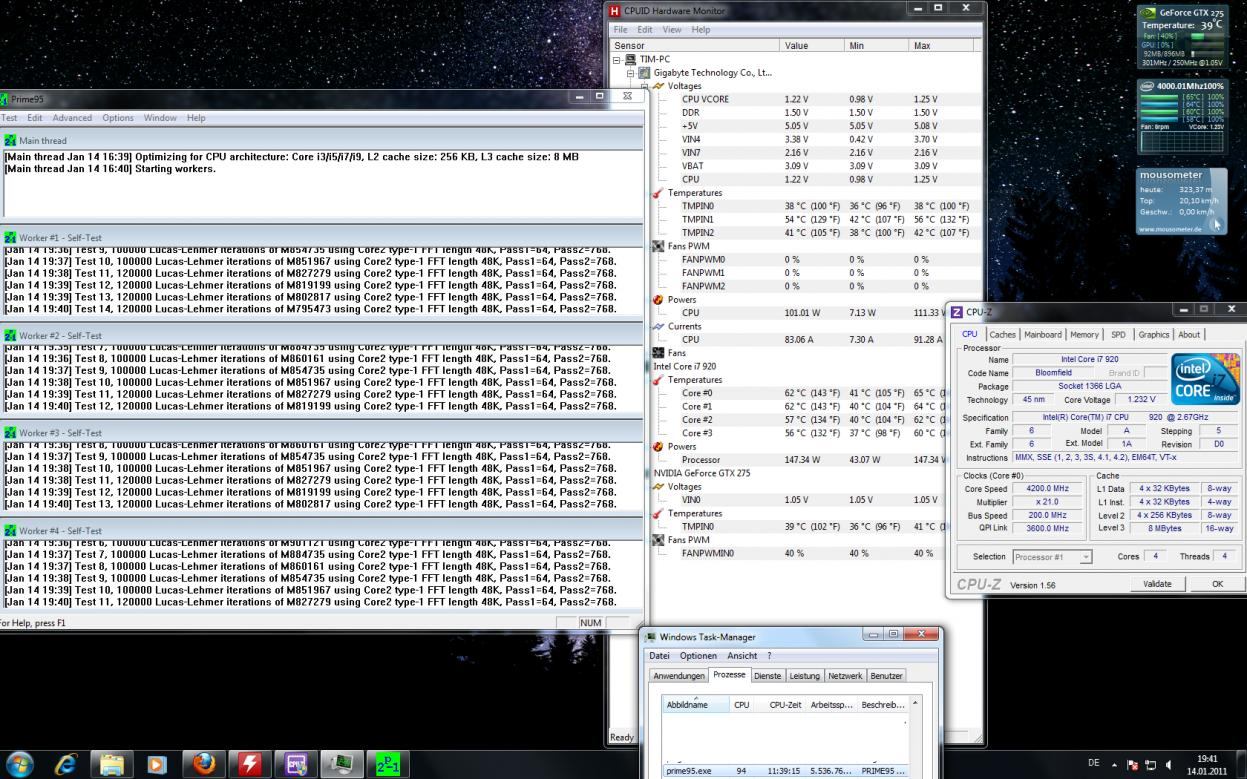The width and height of the screenshot is (1247, 779).
Task: Click the volume speaker tray icon
Action: point(1169,763)
